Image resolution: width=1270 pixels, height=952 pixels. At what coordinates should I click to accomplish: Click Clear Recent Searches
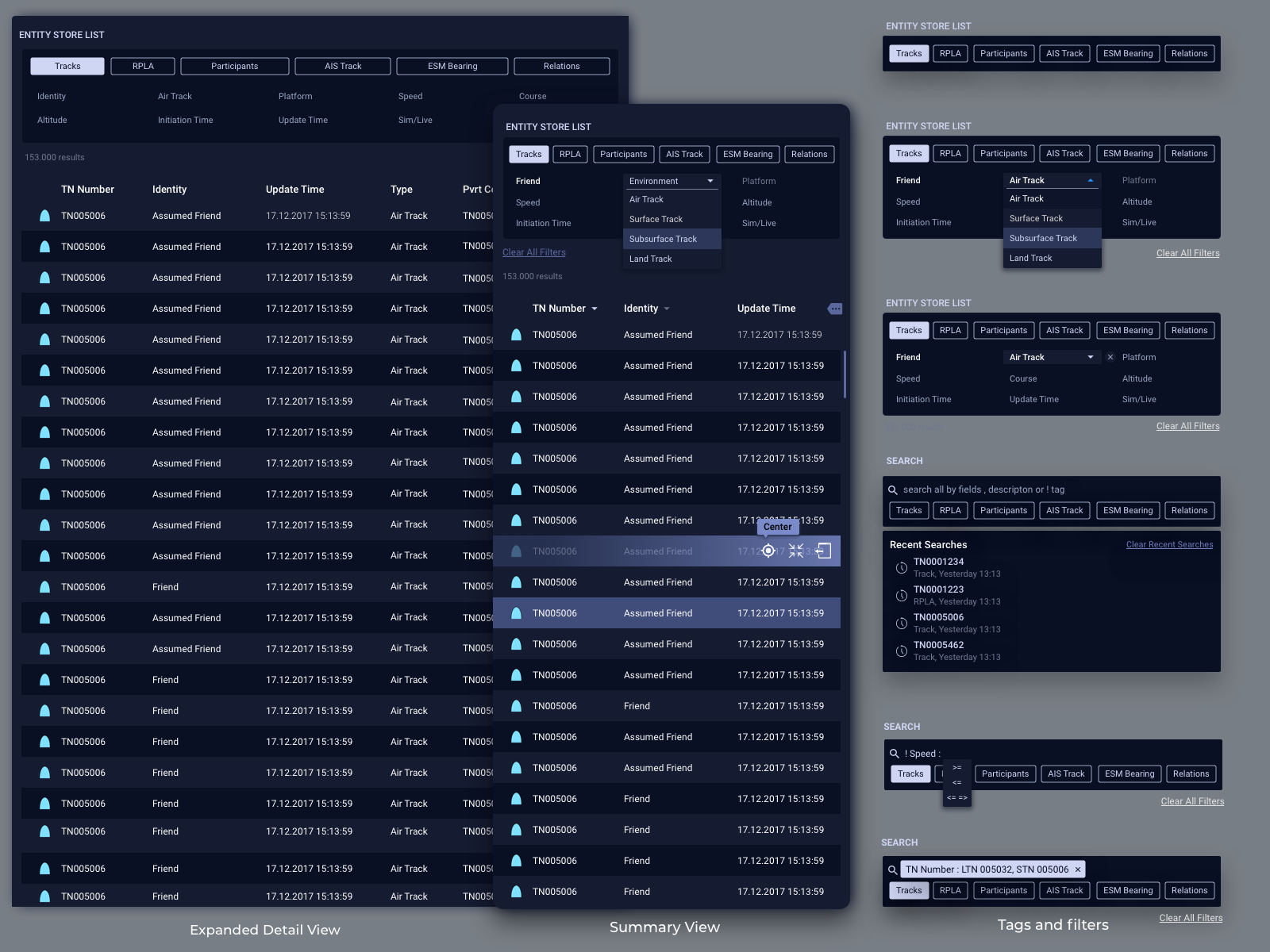[1169, 544]
